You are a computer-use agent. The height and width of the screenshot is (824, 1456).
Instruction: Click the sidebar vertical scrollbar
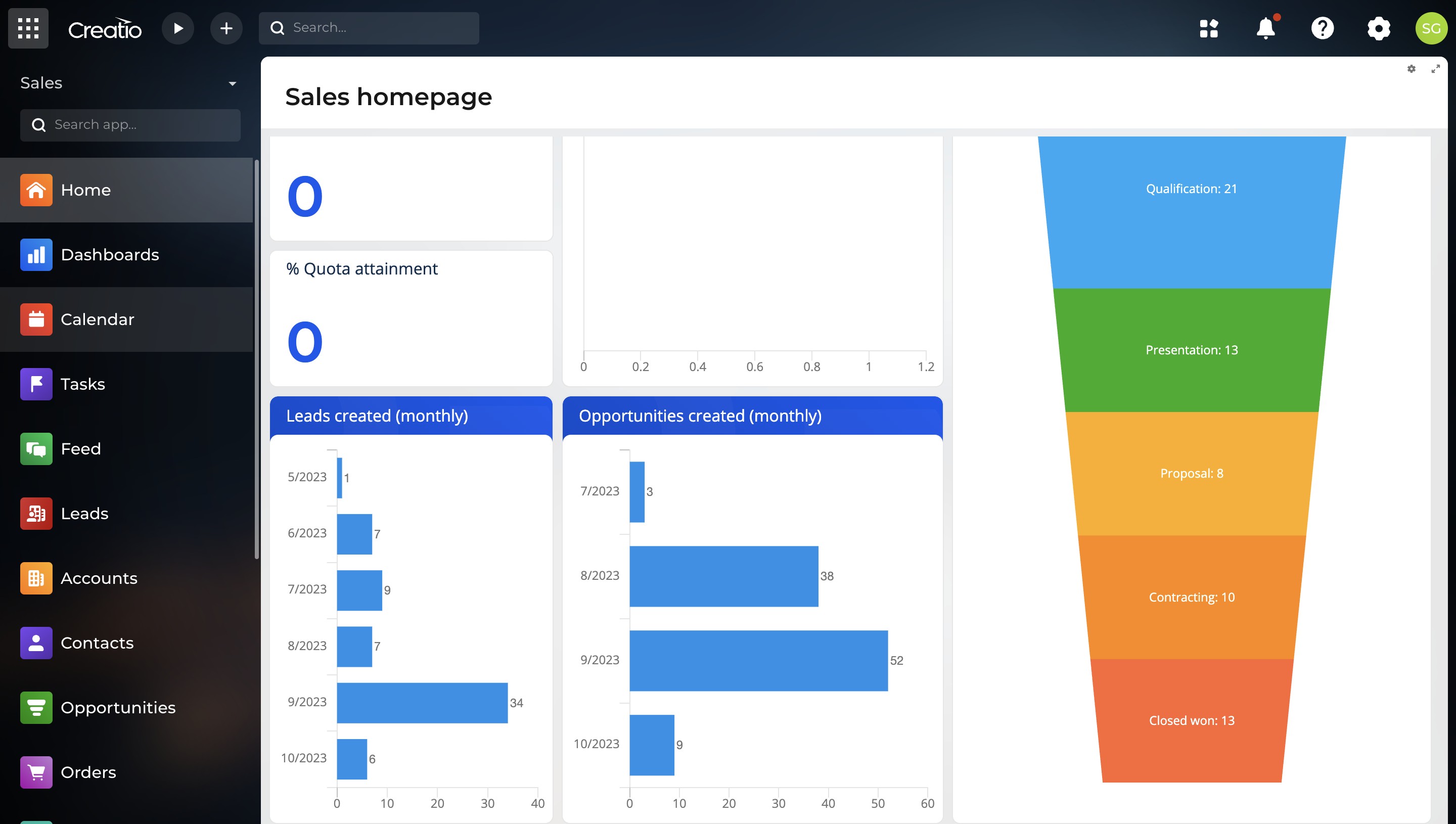point(257,362)
